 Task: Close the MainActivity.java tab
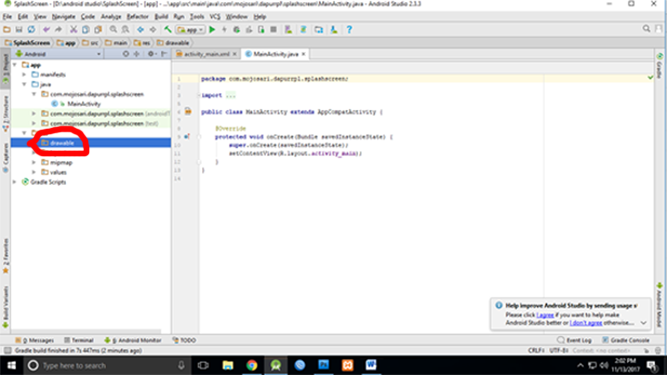(303, 54)
